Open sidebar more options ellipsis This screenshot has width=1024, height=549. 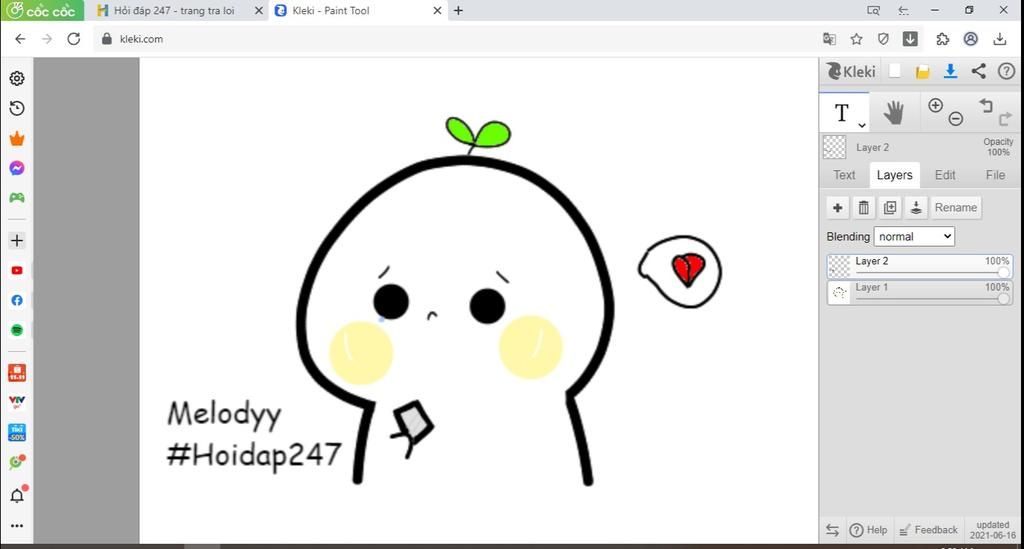[x=17, y=525]
